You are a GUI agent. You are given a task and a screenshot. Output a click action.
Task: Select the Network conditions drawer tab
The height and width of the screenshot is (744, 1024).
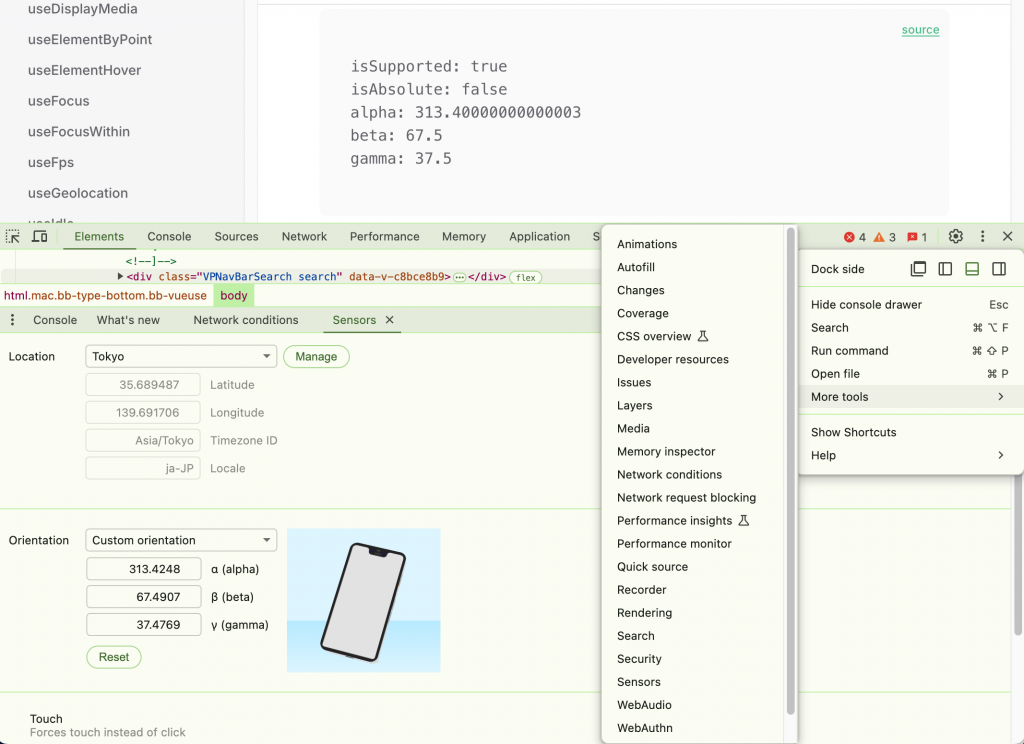[x=246, y=319]
